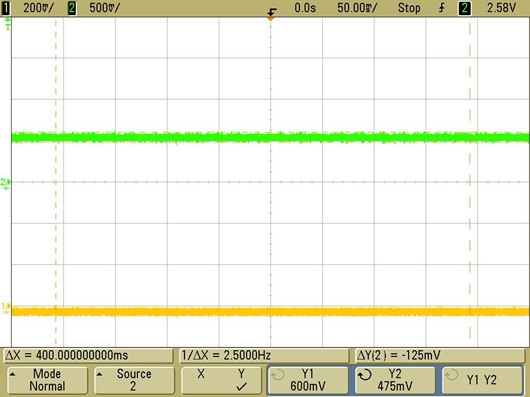The width and height of the screenshot is (530, 397).
Task: Click the falling edge trigger slope icon
Action: pyautogui.click(x=441, y=8)
